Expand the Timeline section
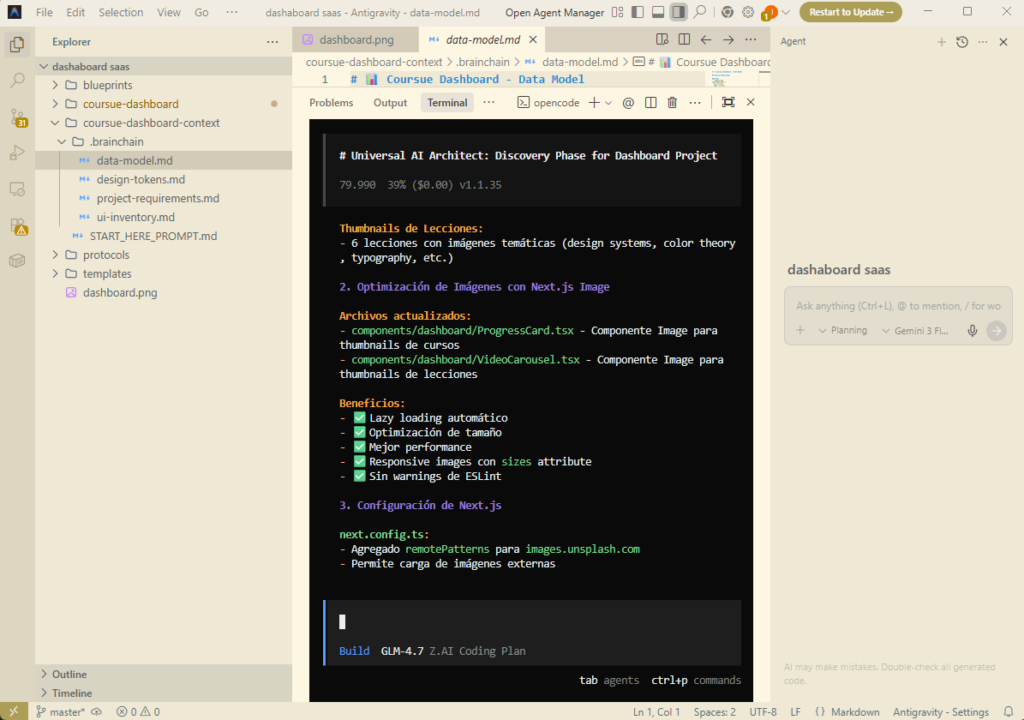1024x720 pixels. coord(72,693)
